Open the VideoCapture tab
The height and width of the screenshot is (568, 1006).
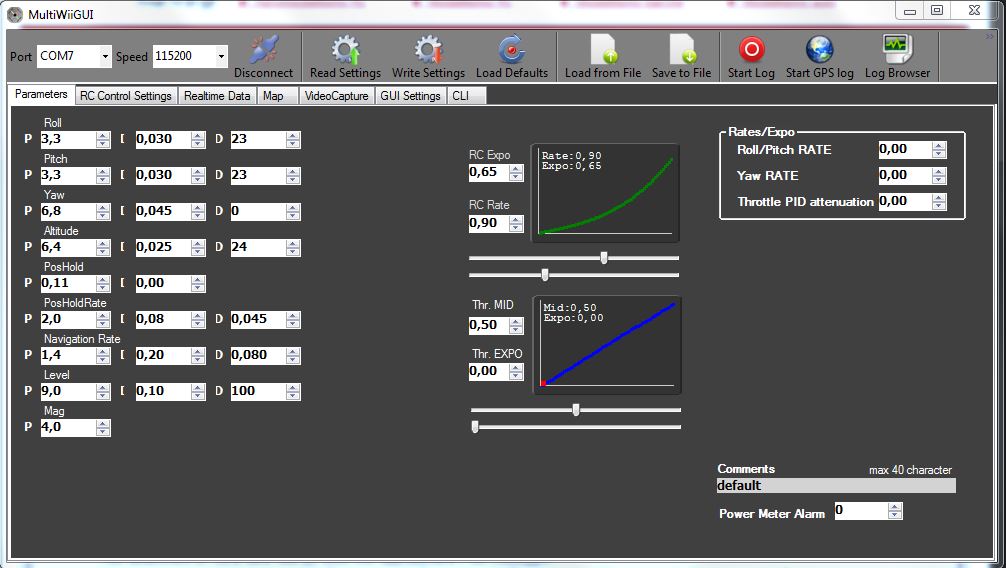(336, 96)
